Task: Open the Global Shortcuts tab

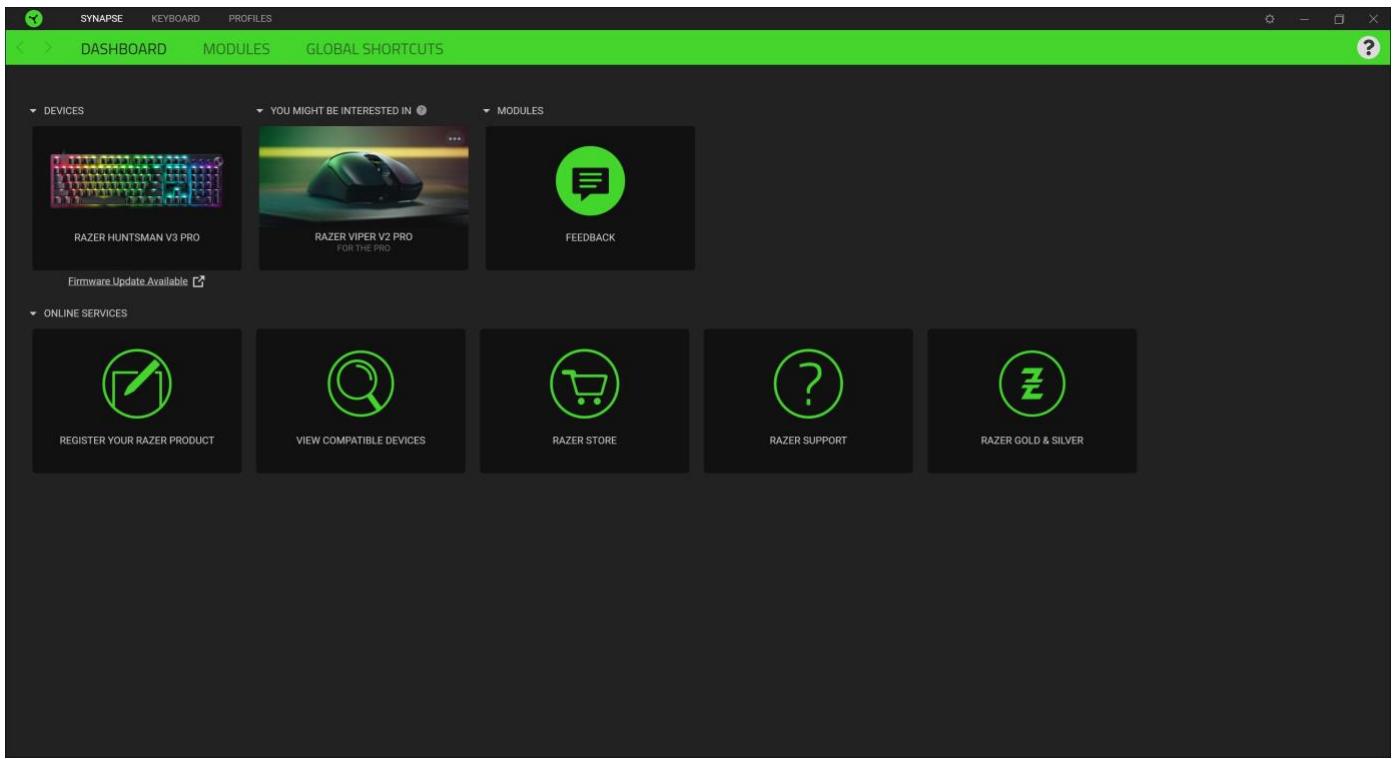Action: 375,49
